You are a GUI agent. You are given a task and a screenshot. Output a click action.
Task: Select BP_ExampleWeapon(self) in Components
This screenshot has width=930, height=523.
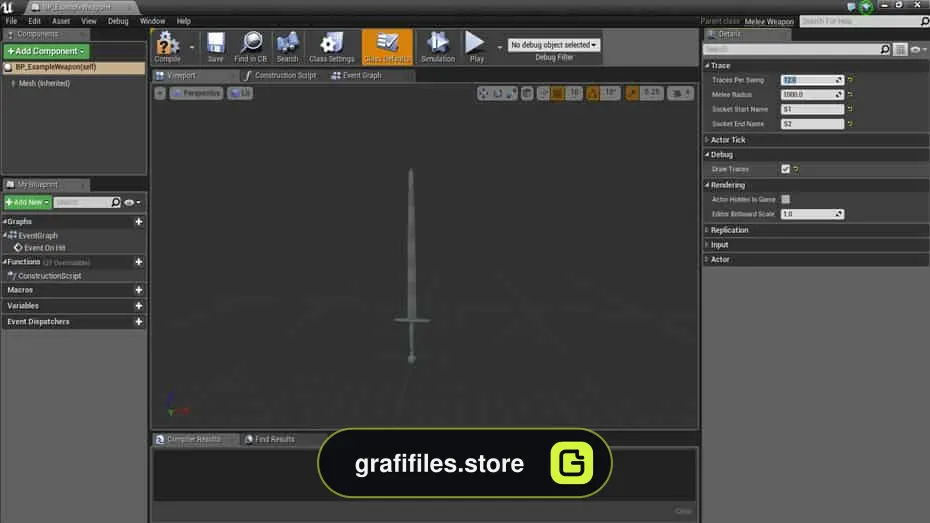[x=74, y=68]
